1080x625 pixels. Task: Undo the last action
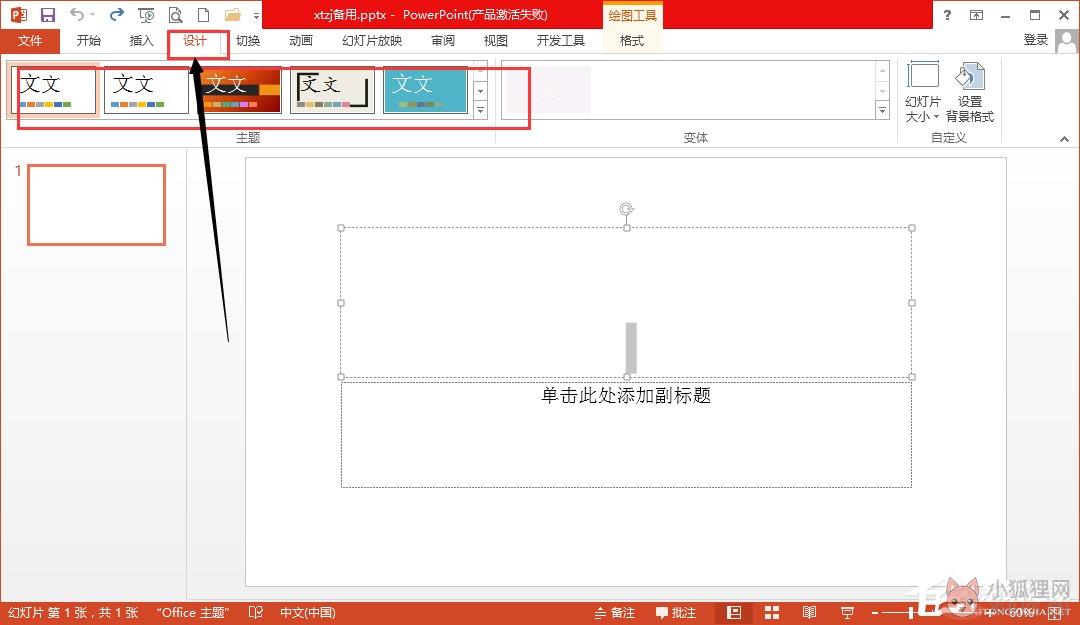[x=76, y=14]
